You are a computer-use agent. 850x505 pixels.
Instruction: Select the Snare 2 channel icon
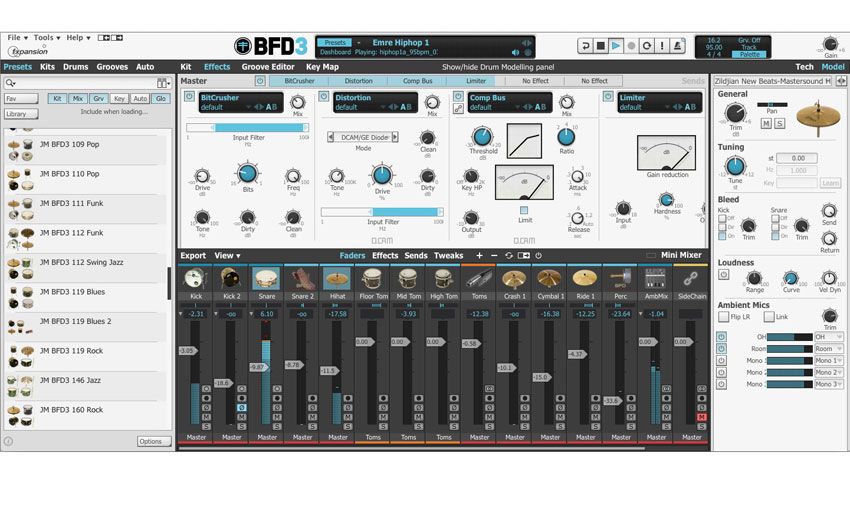point(302,279)
